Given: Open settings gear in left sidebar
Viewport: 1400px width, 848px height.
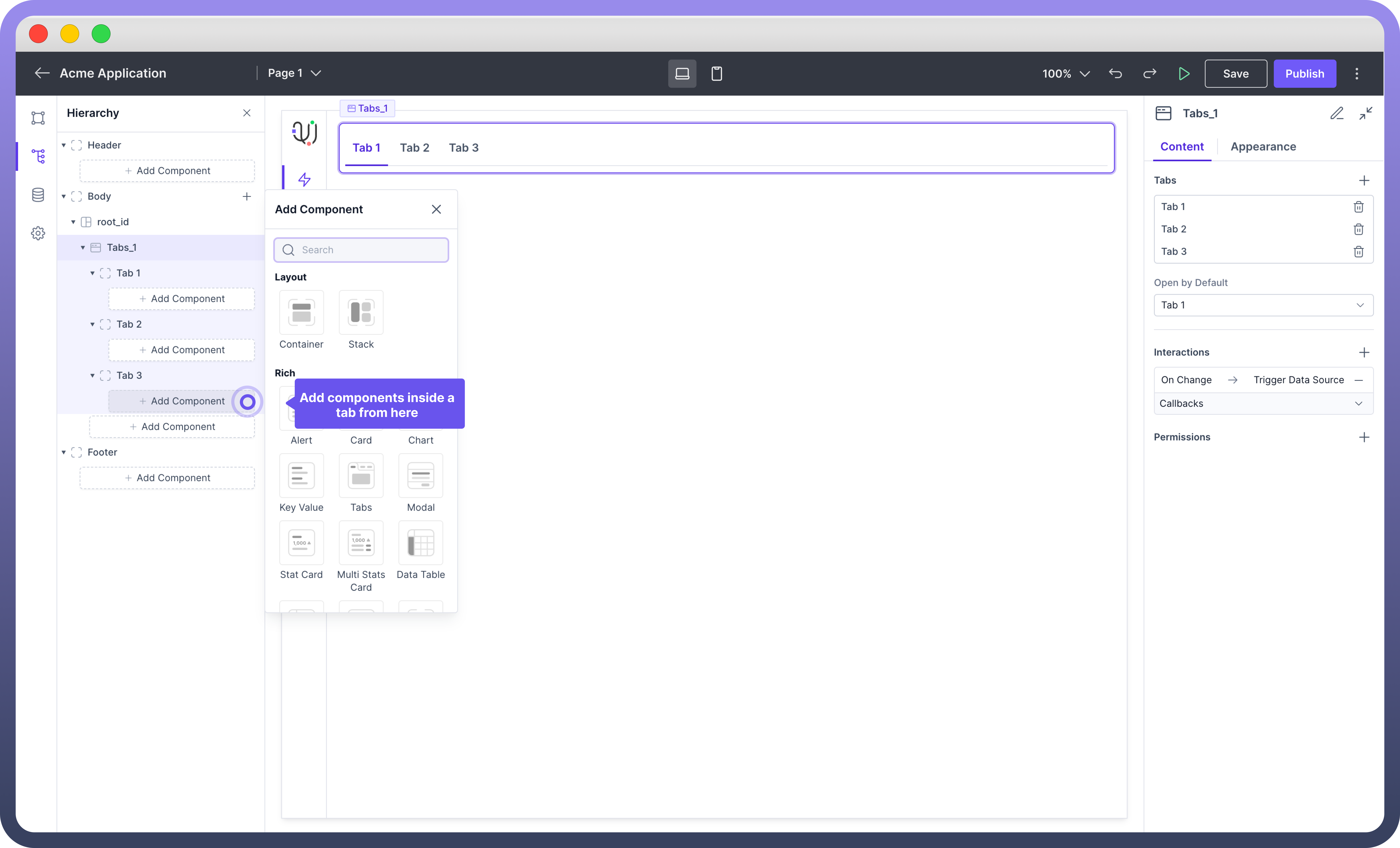Looking at the screenshot, I should point(38,233).
